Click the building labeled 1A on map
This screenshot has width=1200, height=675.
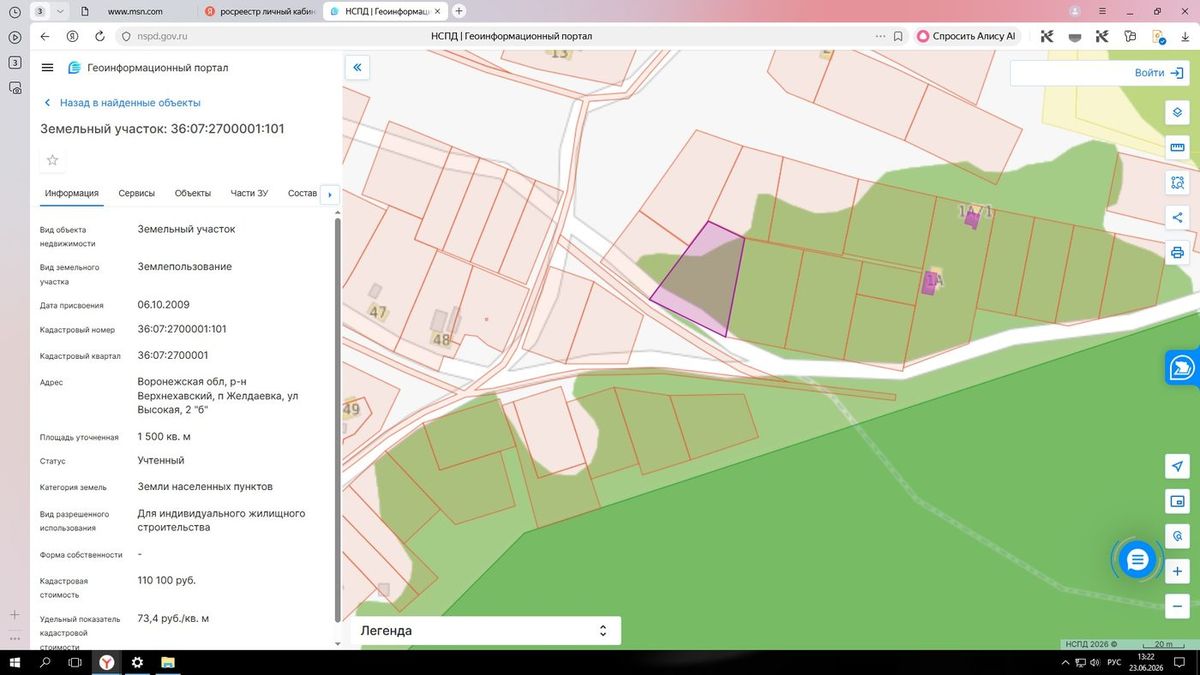click(932, 281)
